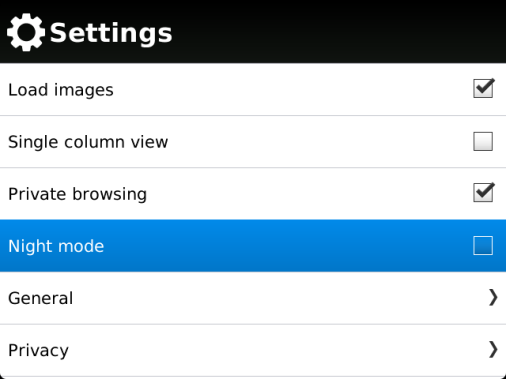506x379 pixels.
Task: Click the Settings title text
Action: click(111, 33)
